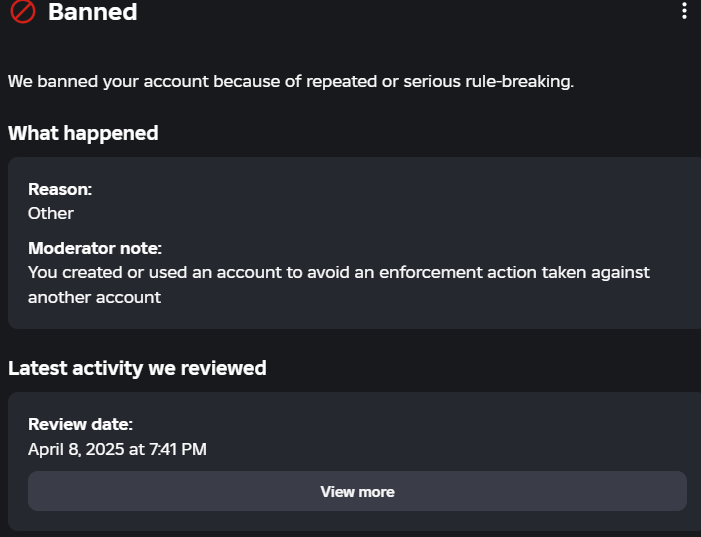Image resolution: width=701 pixels, height=537 pixels.
Task: Click the View more button
Action: click(357, 491)
